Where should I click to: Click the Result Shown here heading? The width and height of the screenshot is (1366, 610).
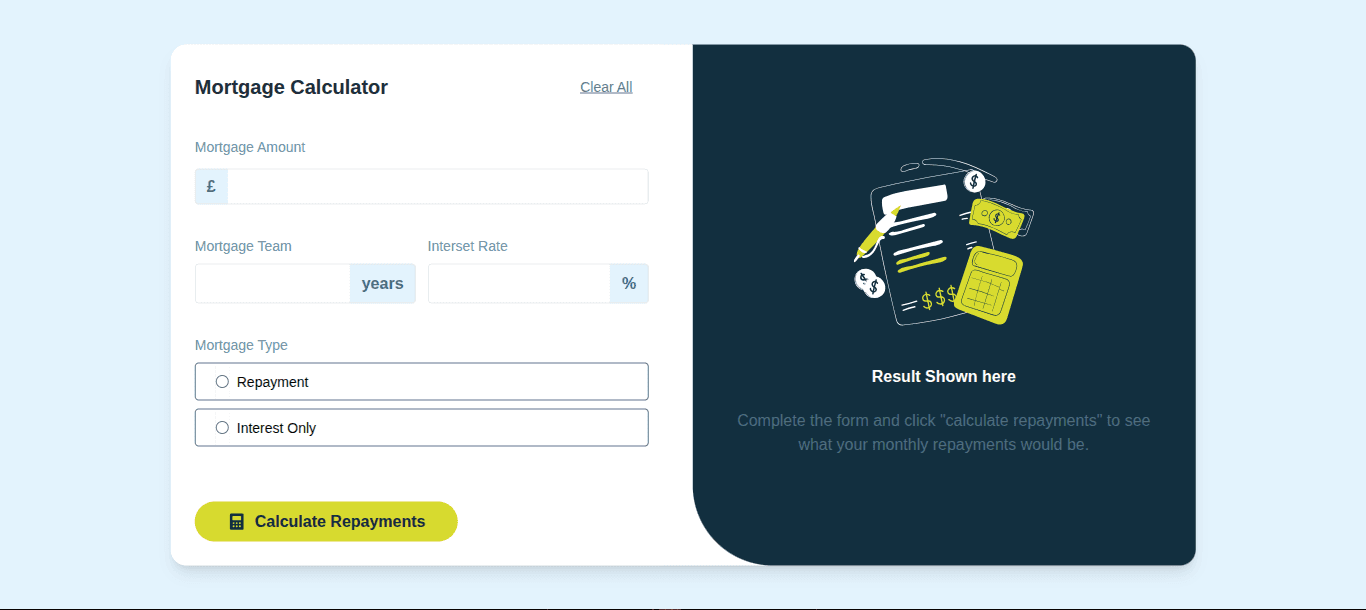coord(944,377)
